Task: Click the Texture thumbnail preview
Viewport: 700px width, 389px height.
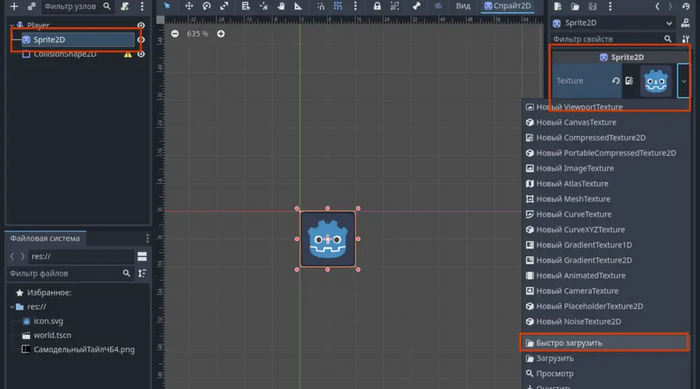Action: tap(656, 81)
